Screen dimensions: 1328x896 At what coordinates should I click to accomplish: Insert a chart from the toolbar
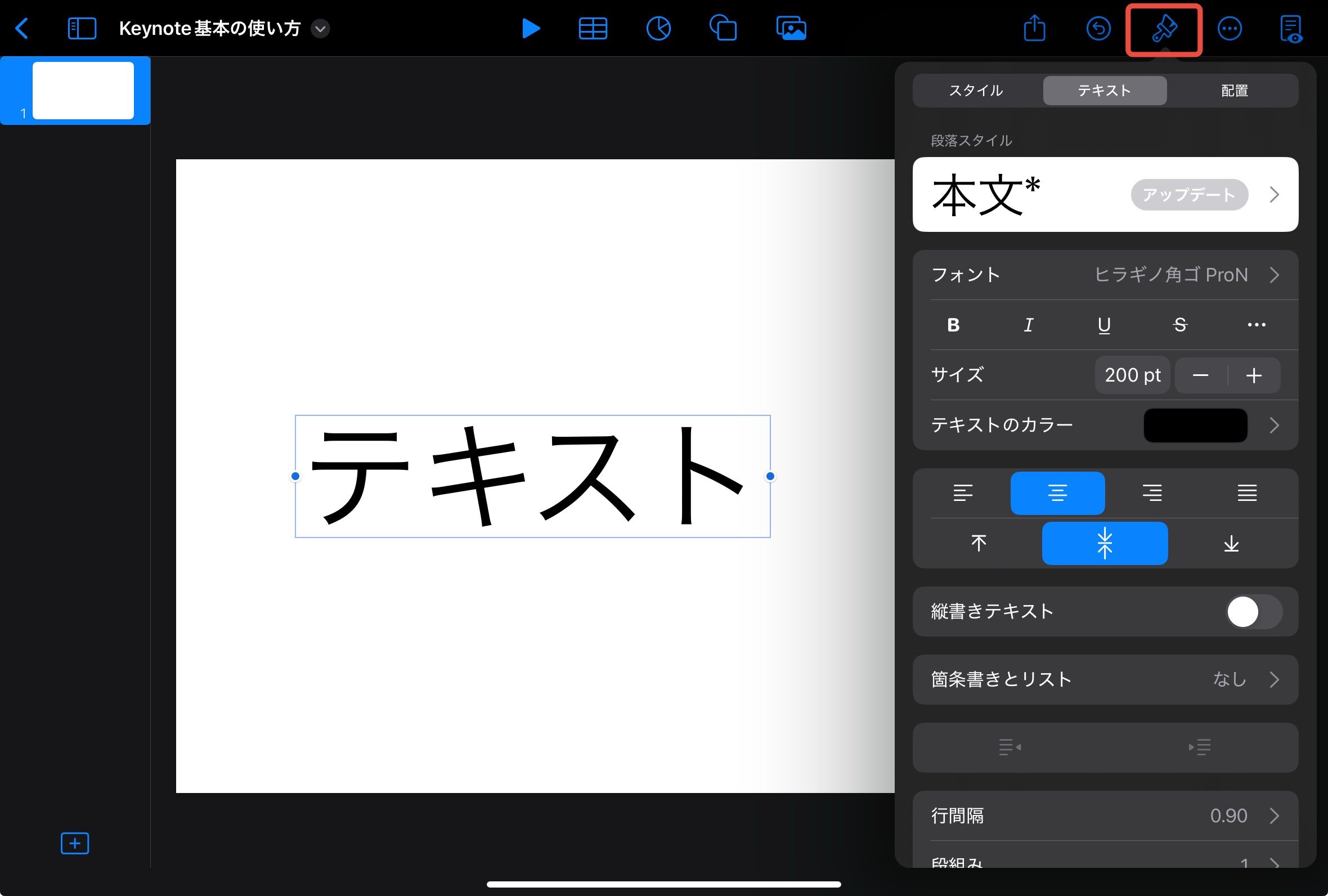click(658, 29)
